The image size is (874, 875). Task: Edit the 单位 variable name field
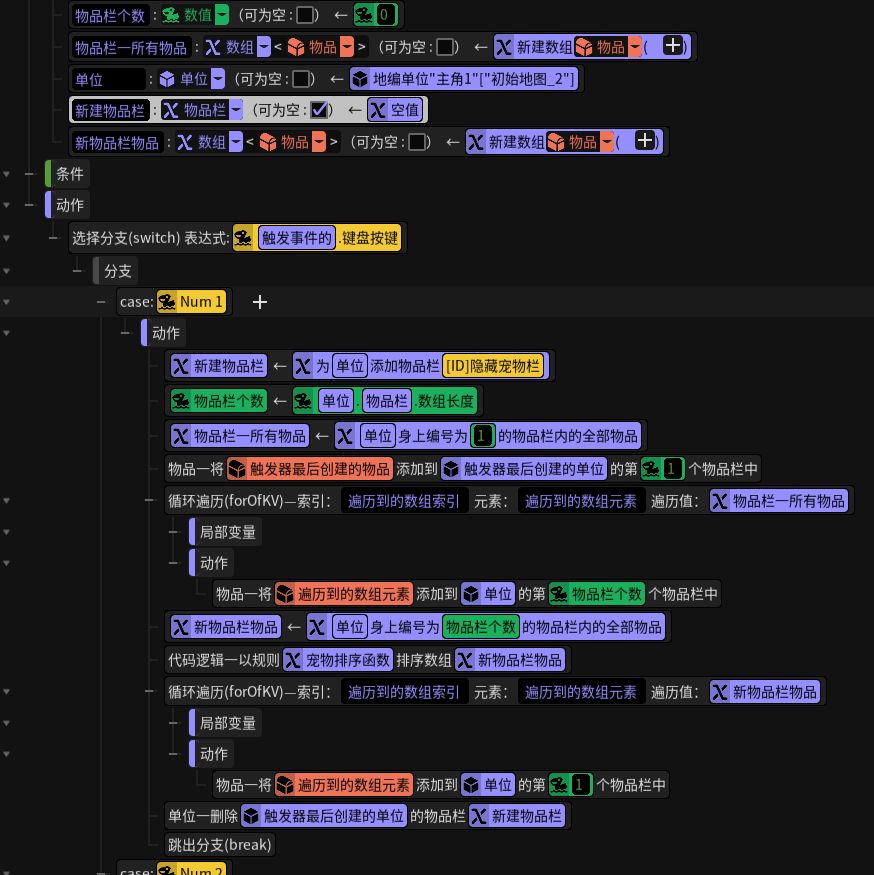109,79
